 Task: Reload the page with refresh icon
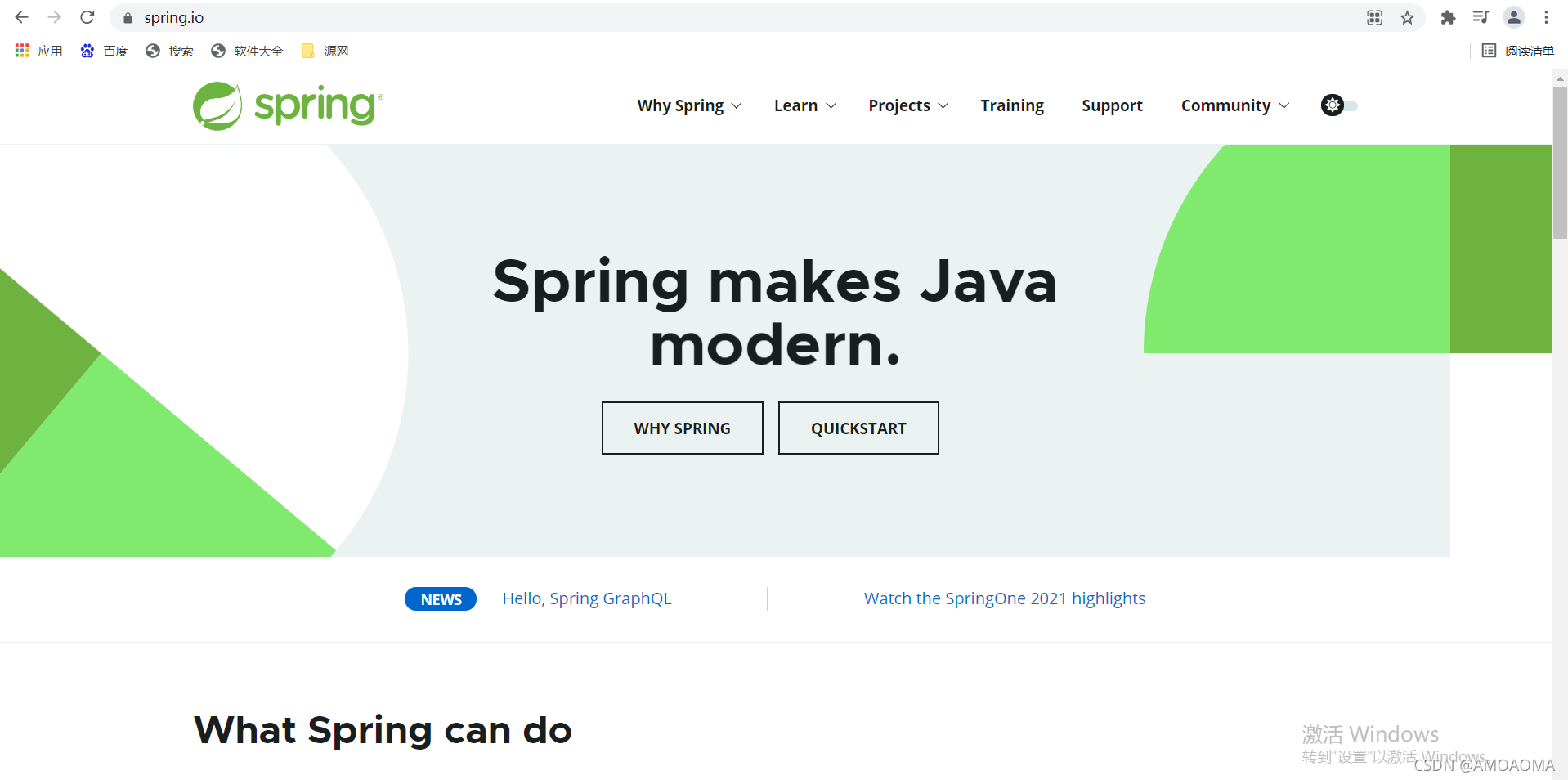coord(87,17)
